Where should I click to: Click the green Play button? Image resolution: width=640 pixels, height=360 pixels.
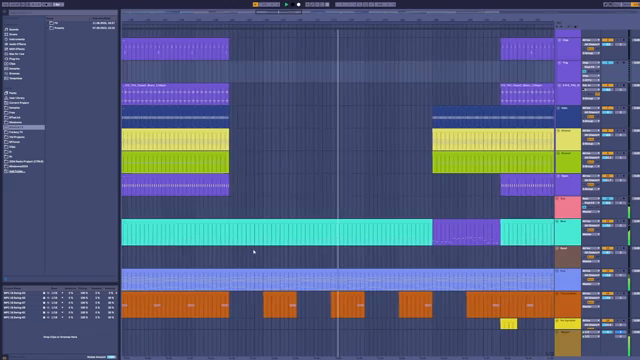[287, 4]
